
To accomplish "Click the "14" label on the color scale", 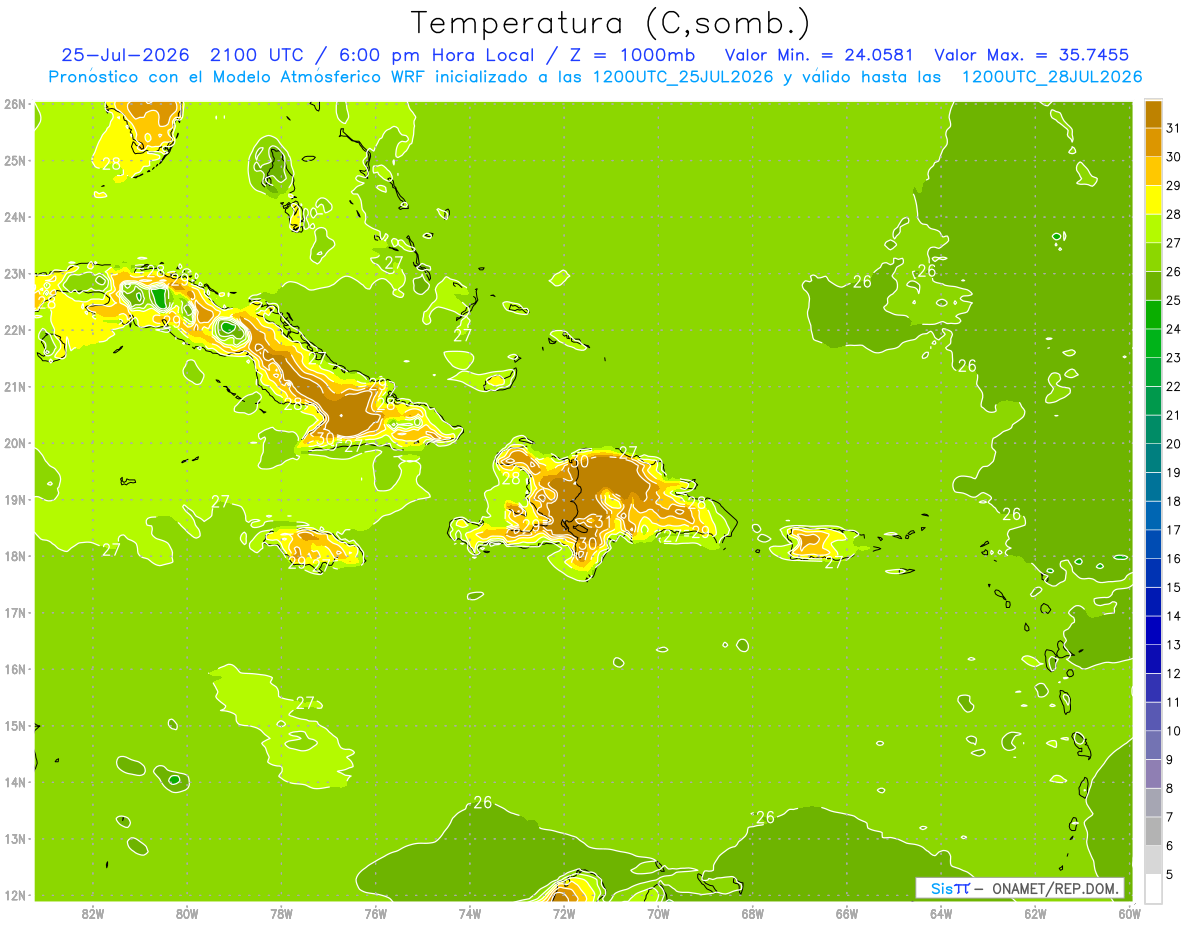I will click(x=1173, y=616).
